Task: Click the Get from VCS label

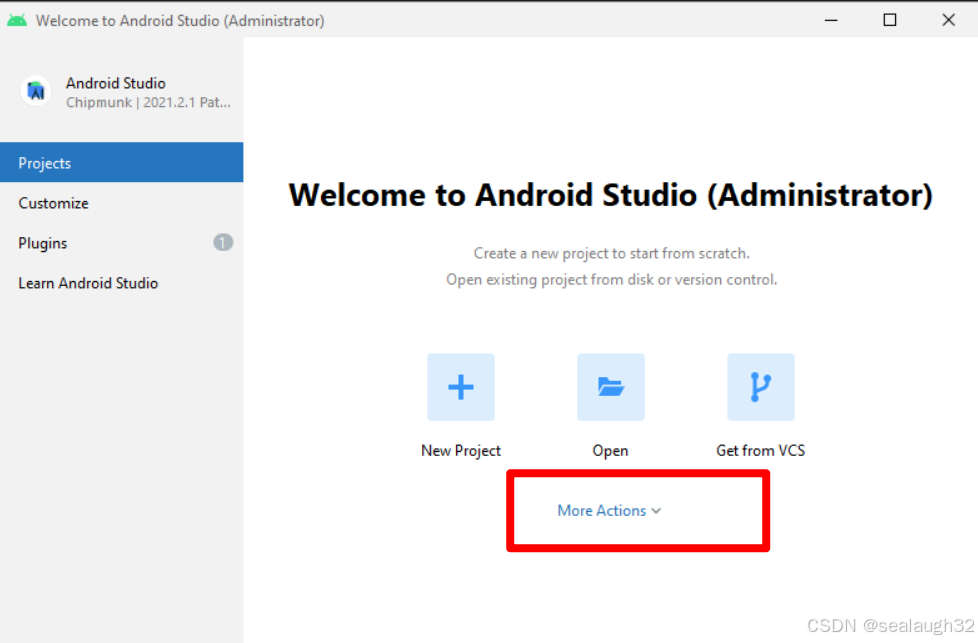Action: click(761, 450)
